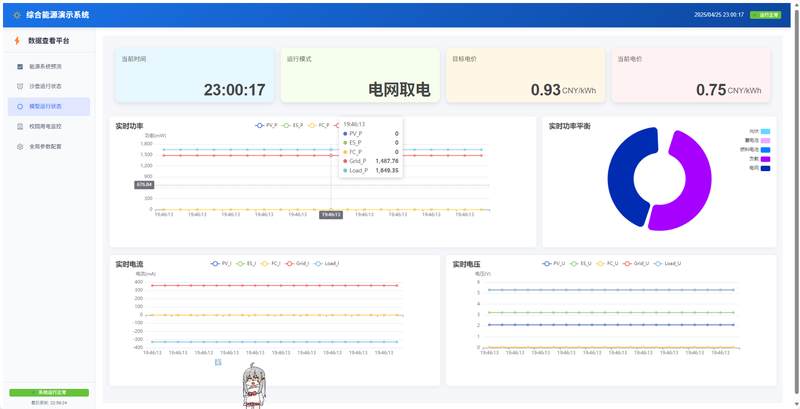This screenshot has width=800, height=409.
Task: Click the green 运行正常 badge in header
Action: [765, 15]
